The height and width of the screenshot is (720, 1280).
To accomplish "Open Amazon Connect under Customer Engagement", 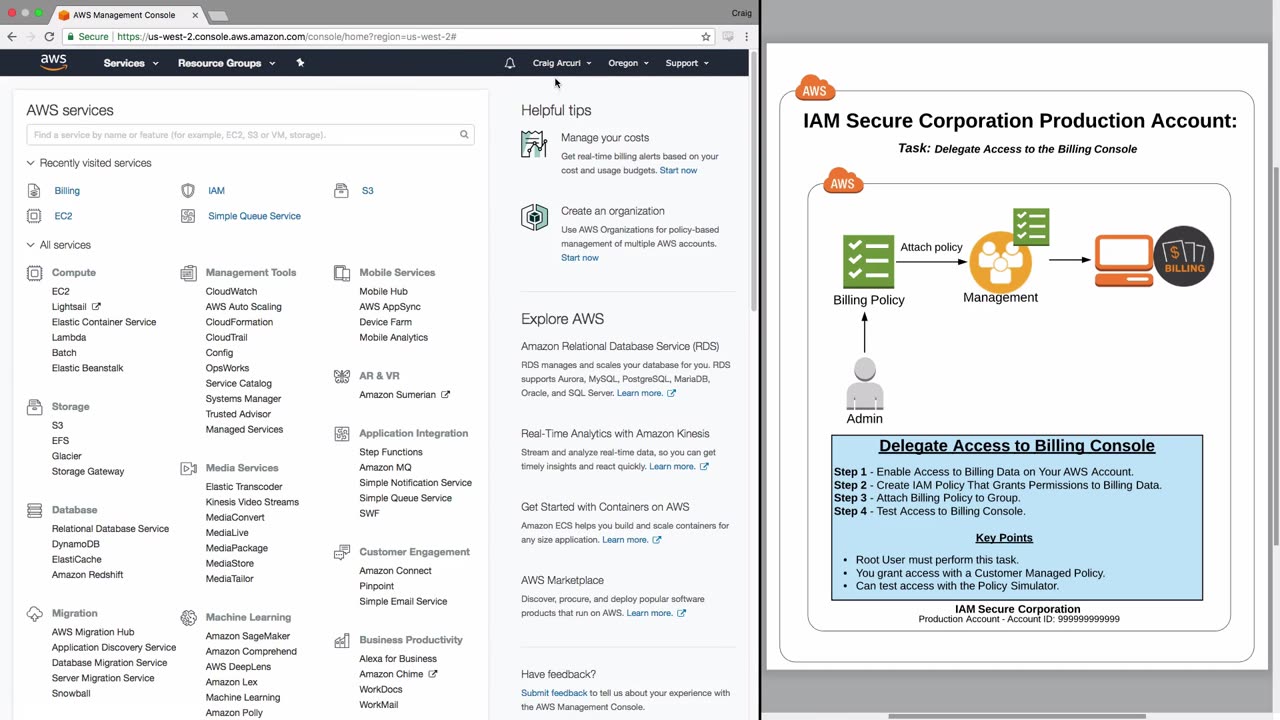I will 396,570.
